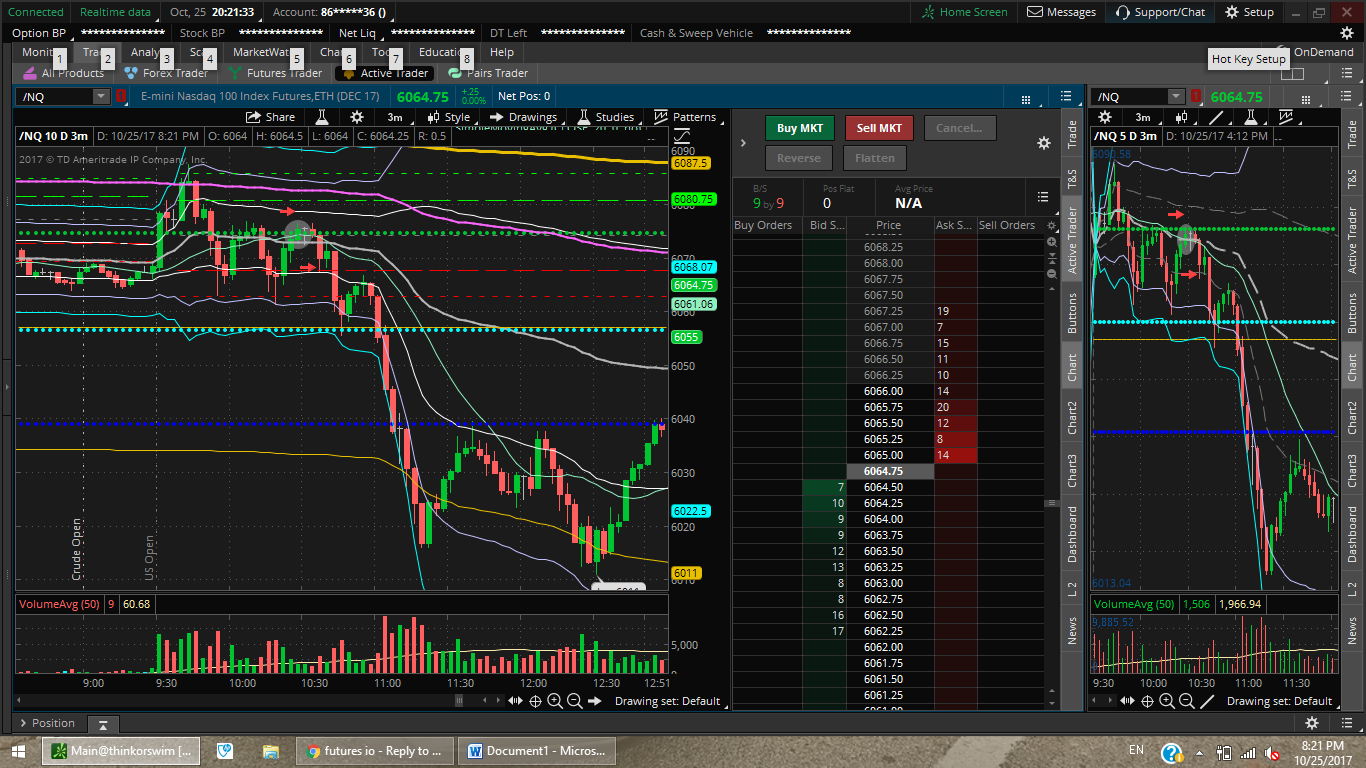Screen dimensions: 1366x768
Task: Click the crosshair icon under the right chart
Action: pos(1147,701)
